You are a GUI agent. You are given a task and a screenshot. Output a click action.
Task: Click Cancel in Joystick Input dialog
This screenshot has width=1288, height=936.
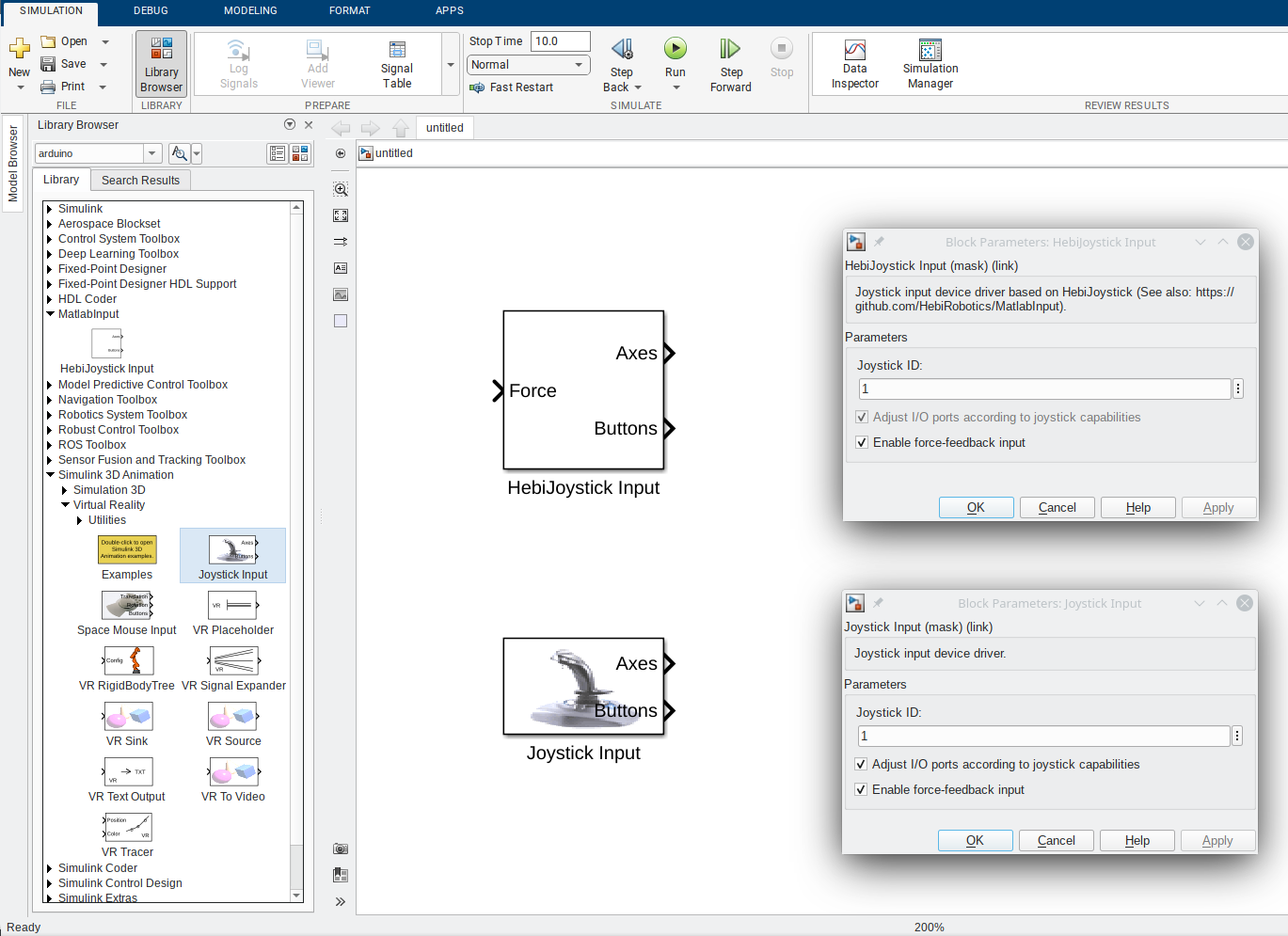pos(1057,841)
